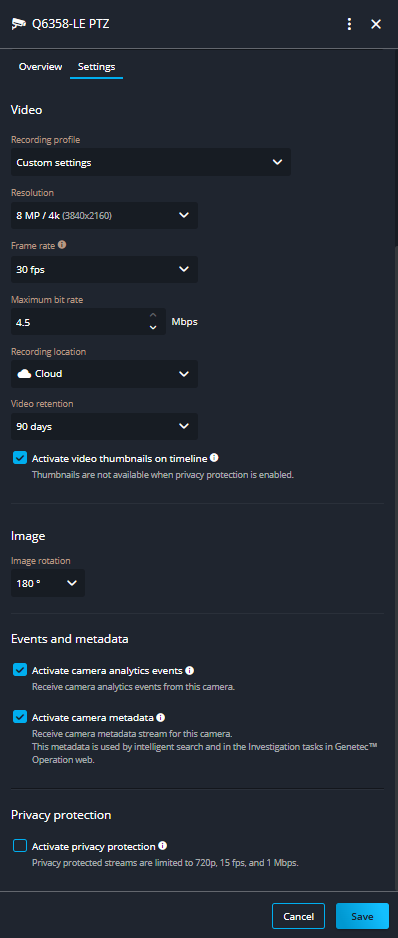Close the Q6358-LE PTZ panel
The image size is (398, 938).
point(376,24)
